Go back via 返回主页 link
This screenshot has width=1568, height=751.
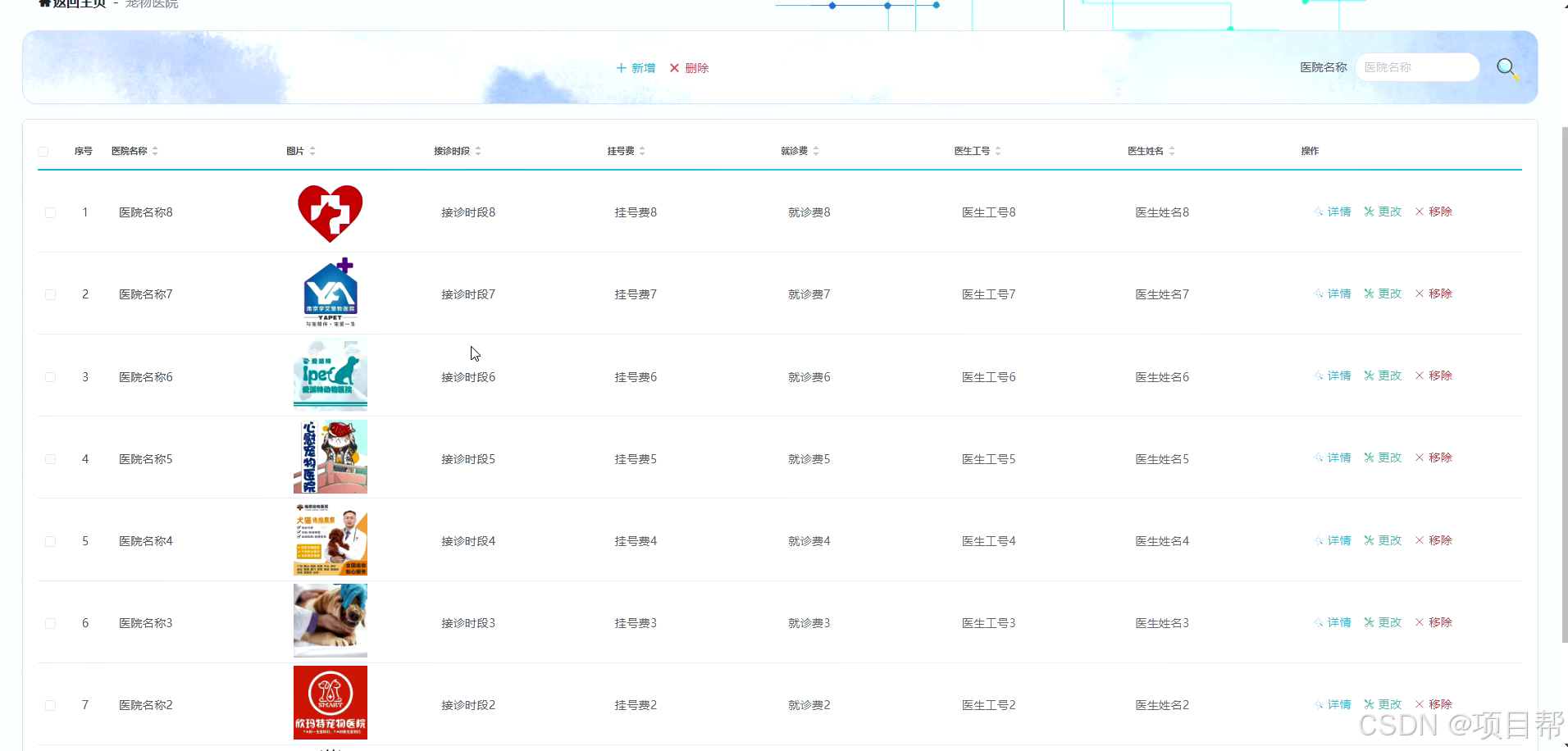tap(73, 4)
